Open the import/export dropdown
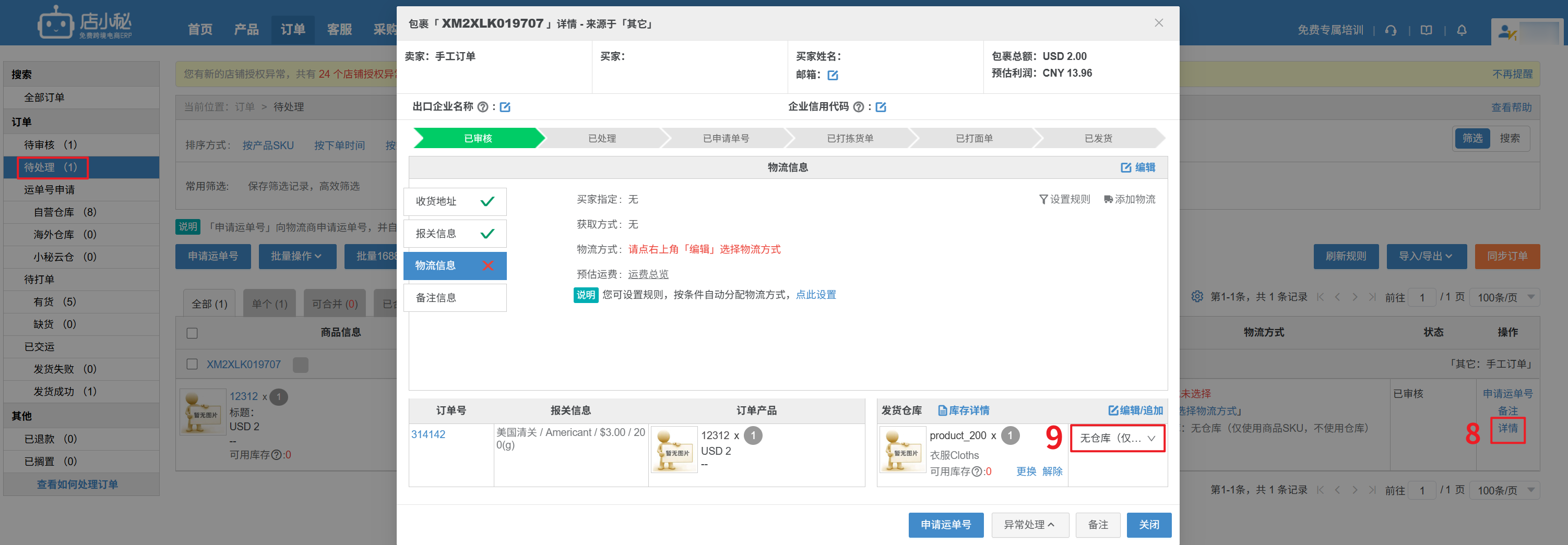This screenshot has height=545, width=1568. coord(1426,257)
